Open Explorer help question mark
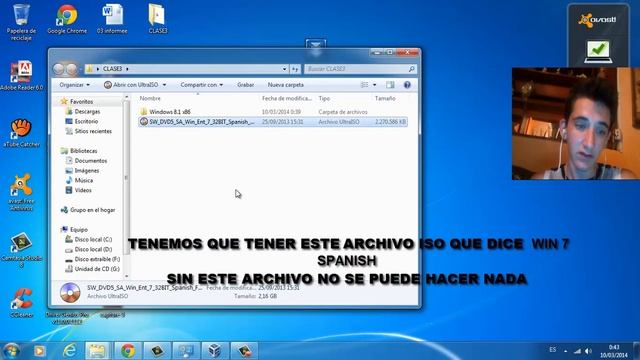This screenshot has width=640, height=360. point(407,85)
